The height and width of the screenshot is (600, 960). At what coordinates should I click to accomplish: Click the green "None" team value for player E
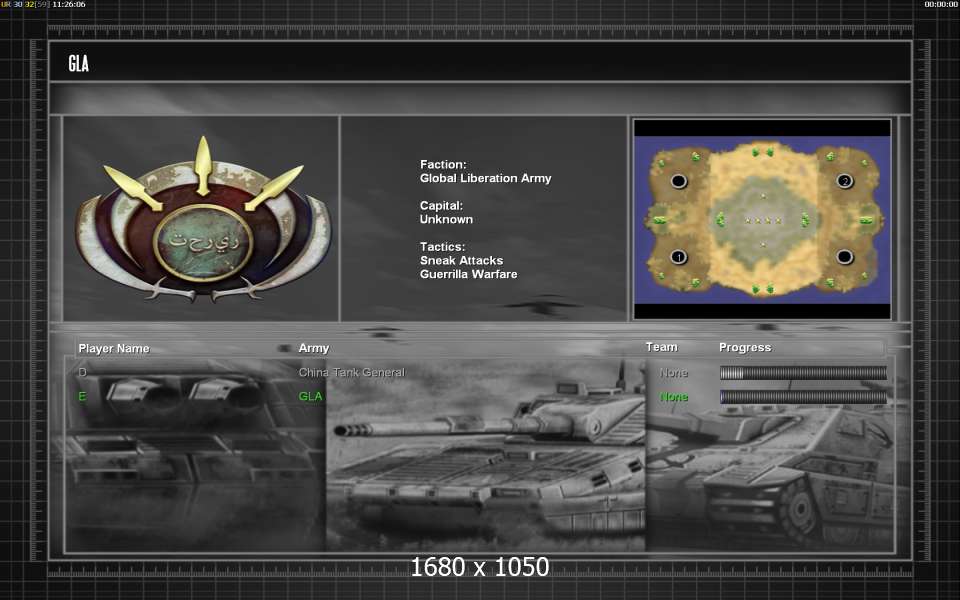[674, 397]
